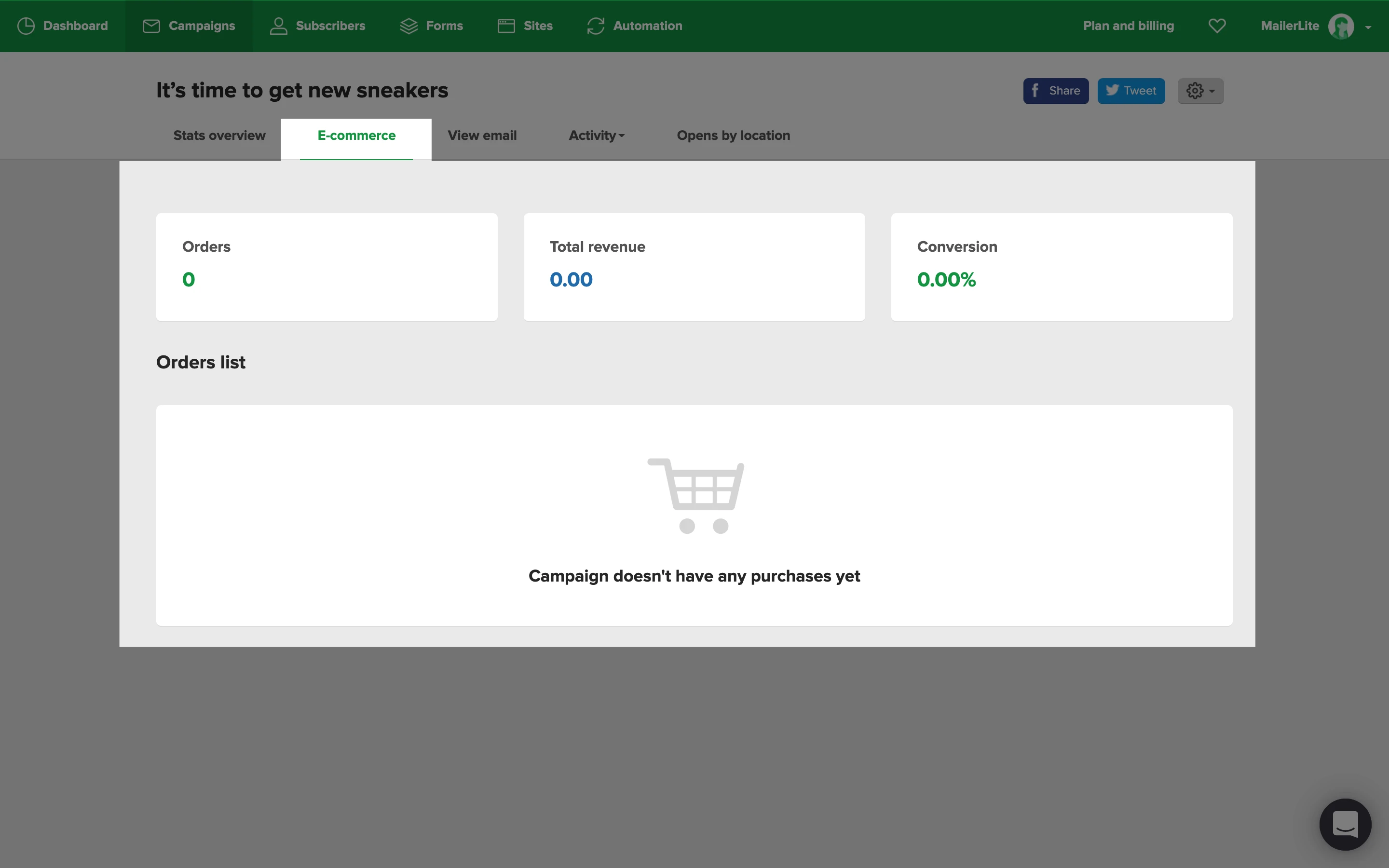Viewport: 1389px width, 868px height.
Task: Open the gear settings dropdown
Action: tap(1200, 91)
